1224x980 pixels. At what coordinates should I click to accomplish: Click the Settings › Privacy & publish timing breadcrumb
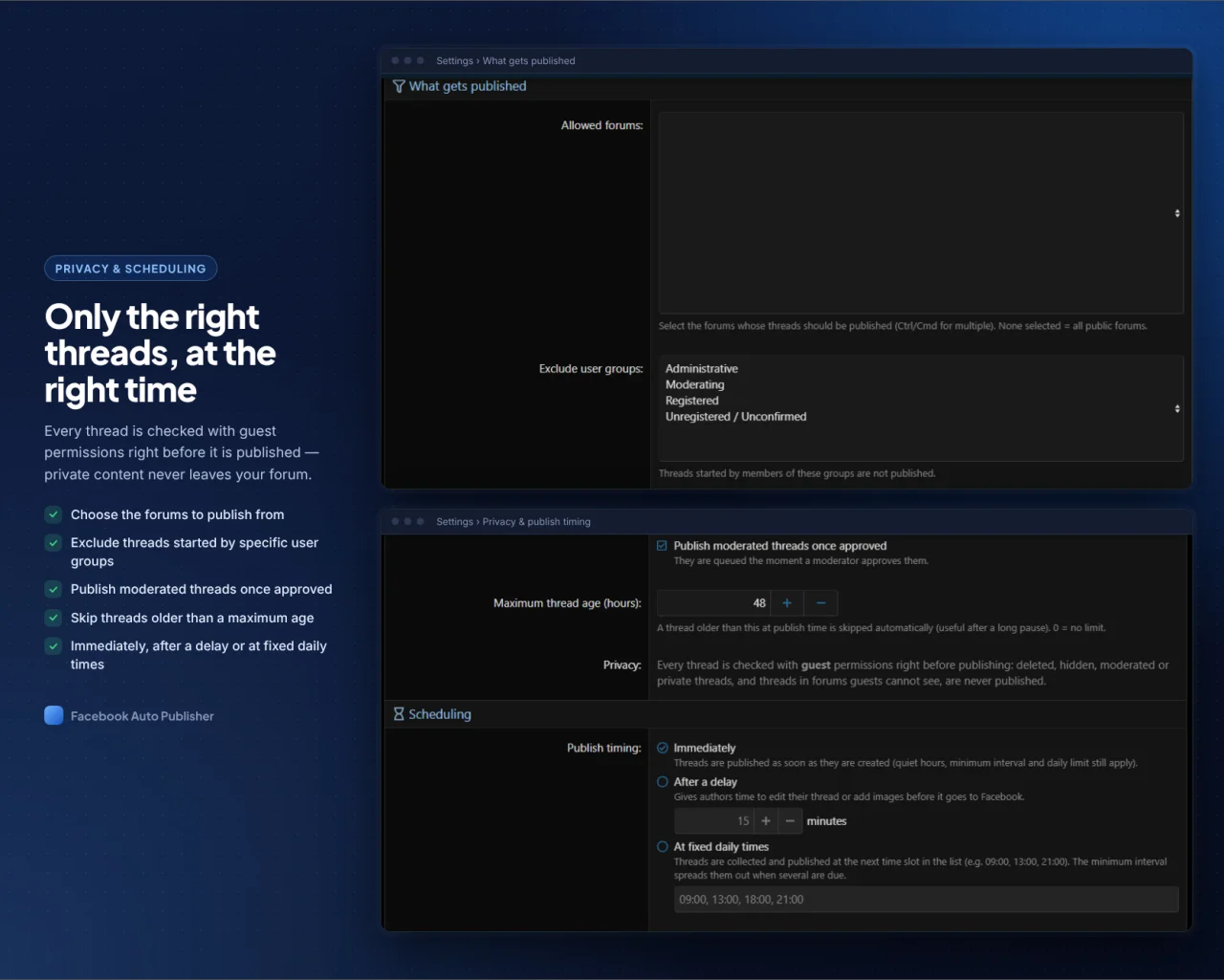point(514,522)
